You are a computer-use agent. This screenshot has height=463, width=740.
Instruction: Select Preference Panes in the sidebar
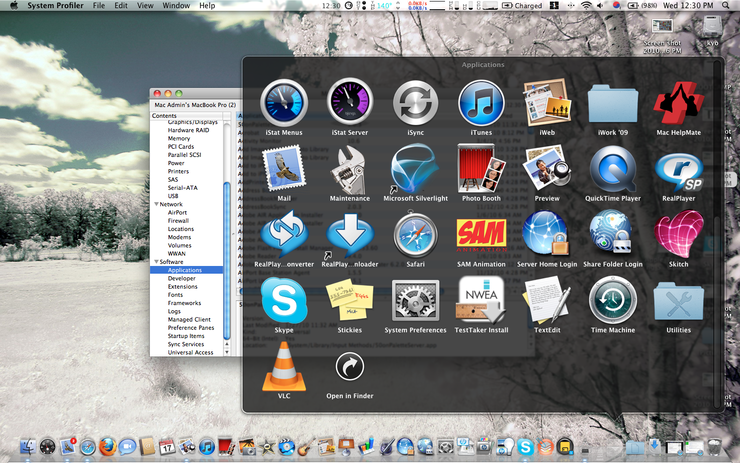click(190, 327)
